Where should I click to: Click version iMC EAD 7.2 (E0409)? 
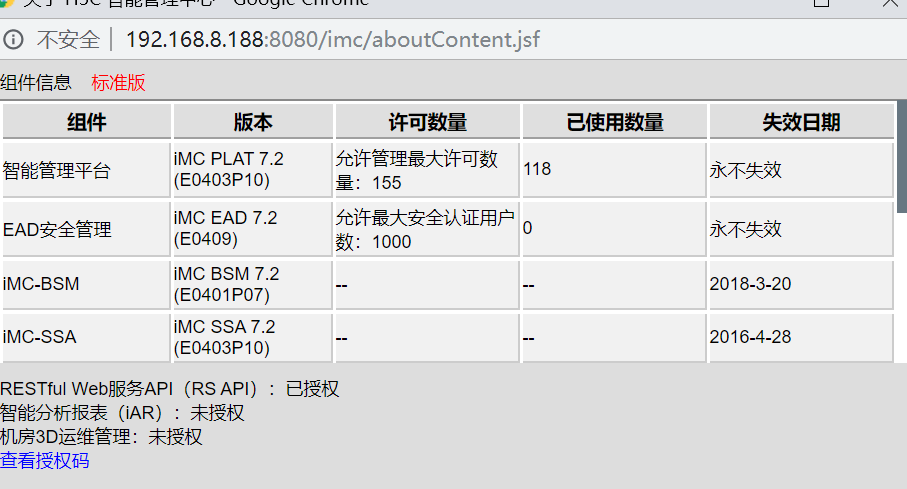[253, 229]
